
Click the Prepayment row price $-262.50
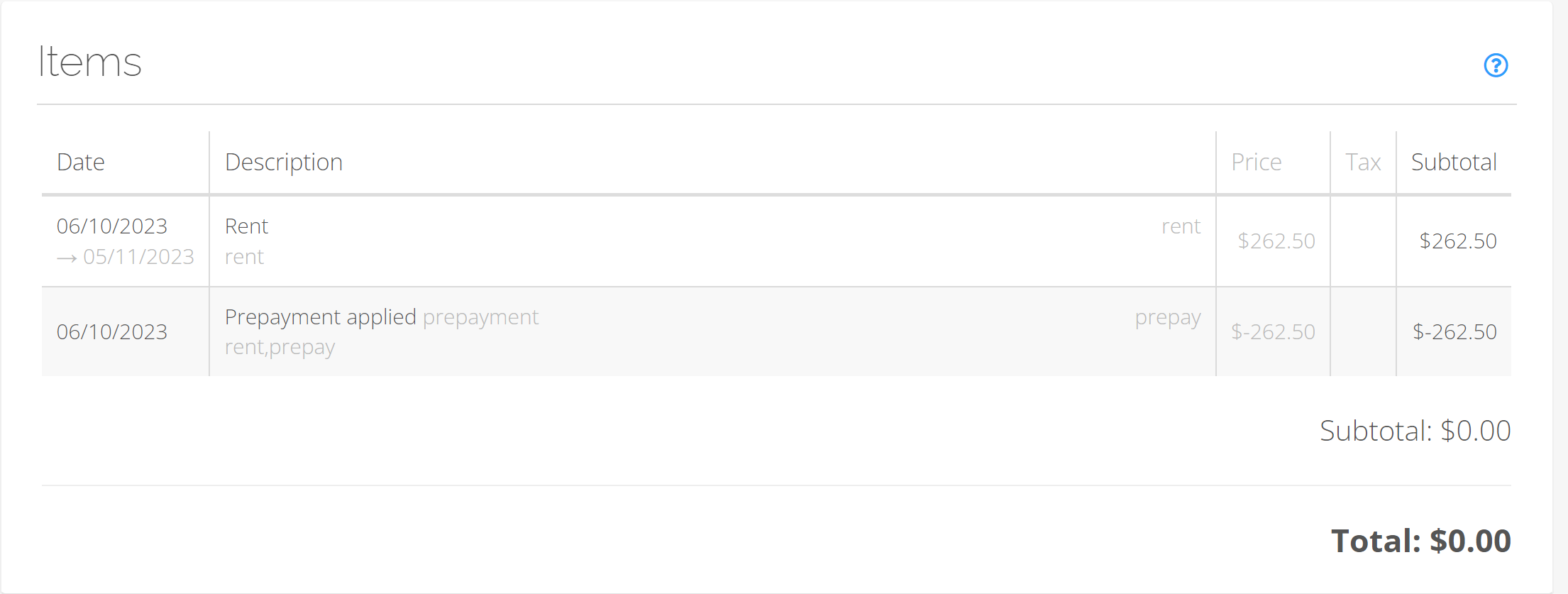pyautogui.click(x=1273, y=332)
